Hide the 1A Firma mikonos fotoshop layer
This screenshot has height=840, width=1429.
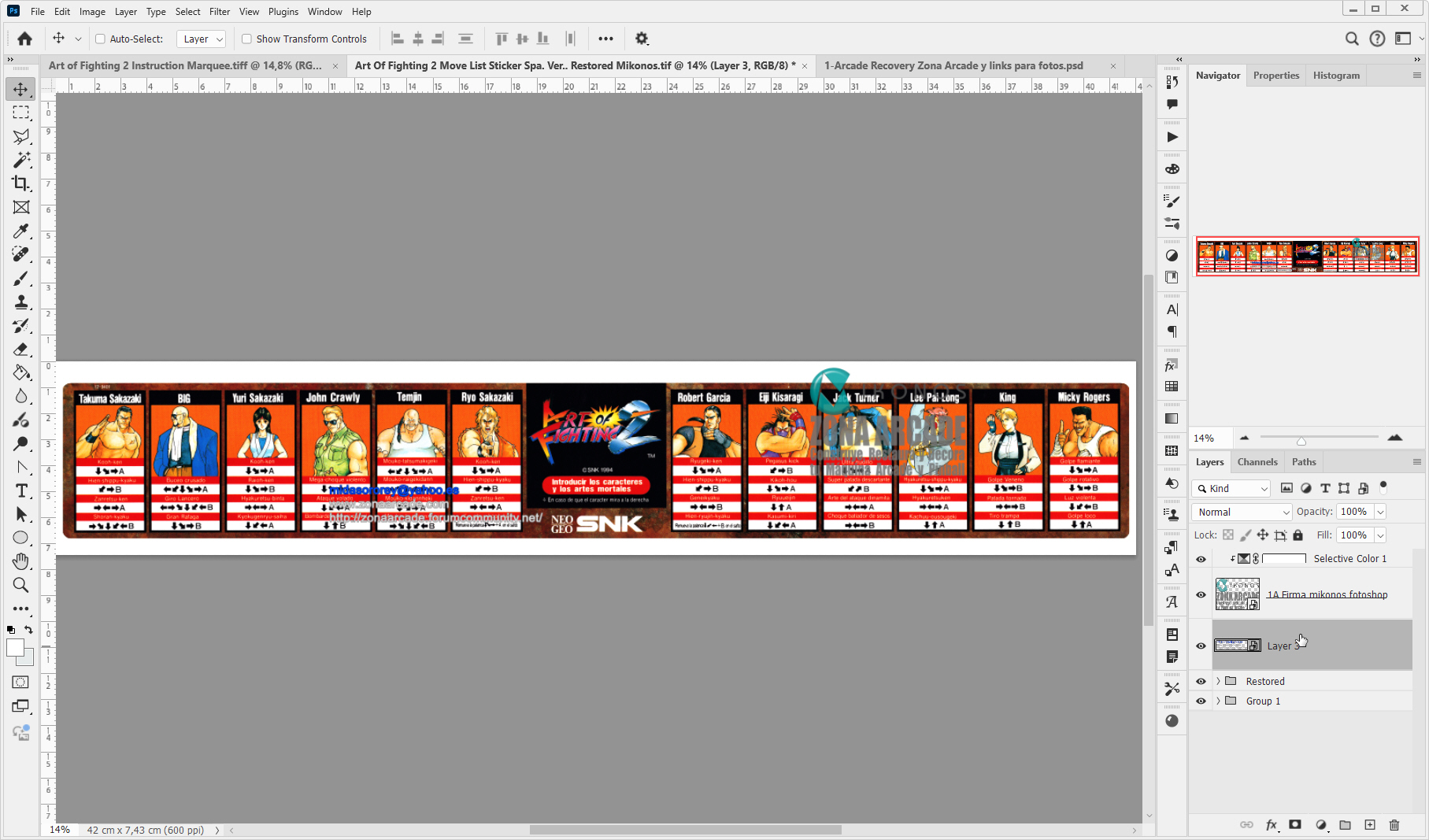click(1201, 595)
